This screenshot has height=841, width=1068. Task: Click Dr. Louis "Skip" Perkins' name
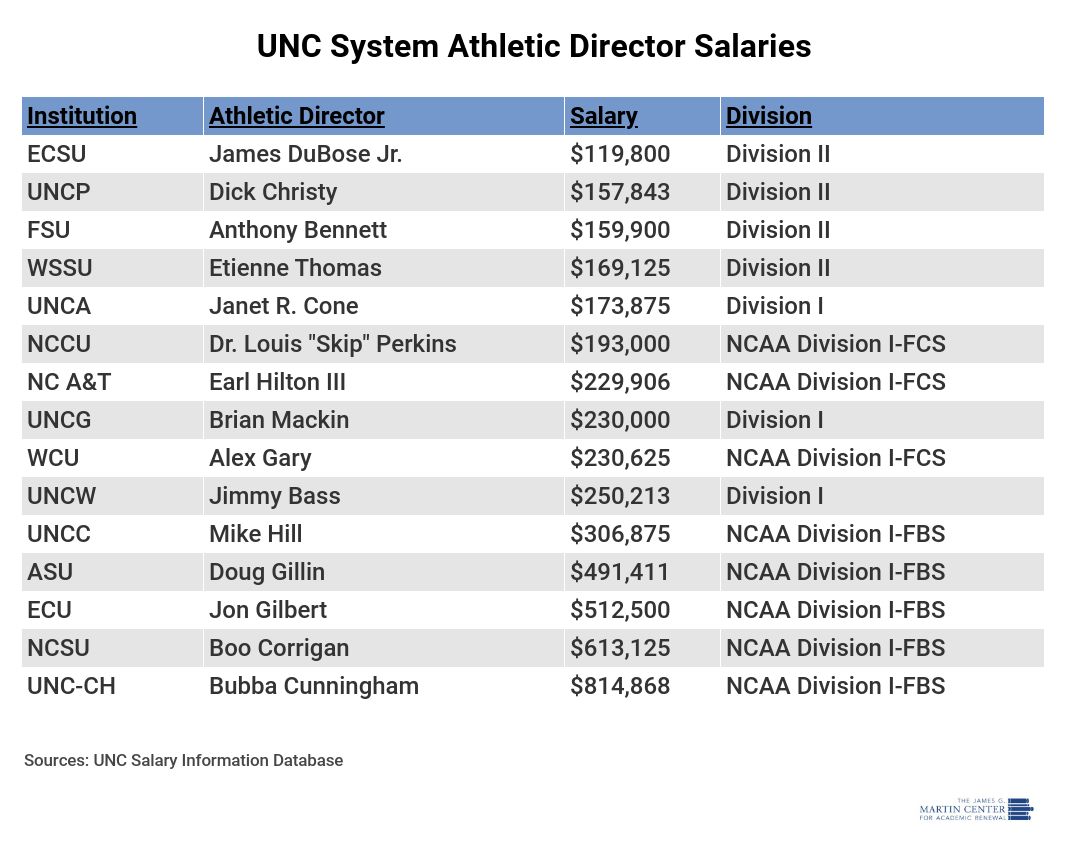point(332,344)
